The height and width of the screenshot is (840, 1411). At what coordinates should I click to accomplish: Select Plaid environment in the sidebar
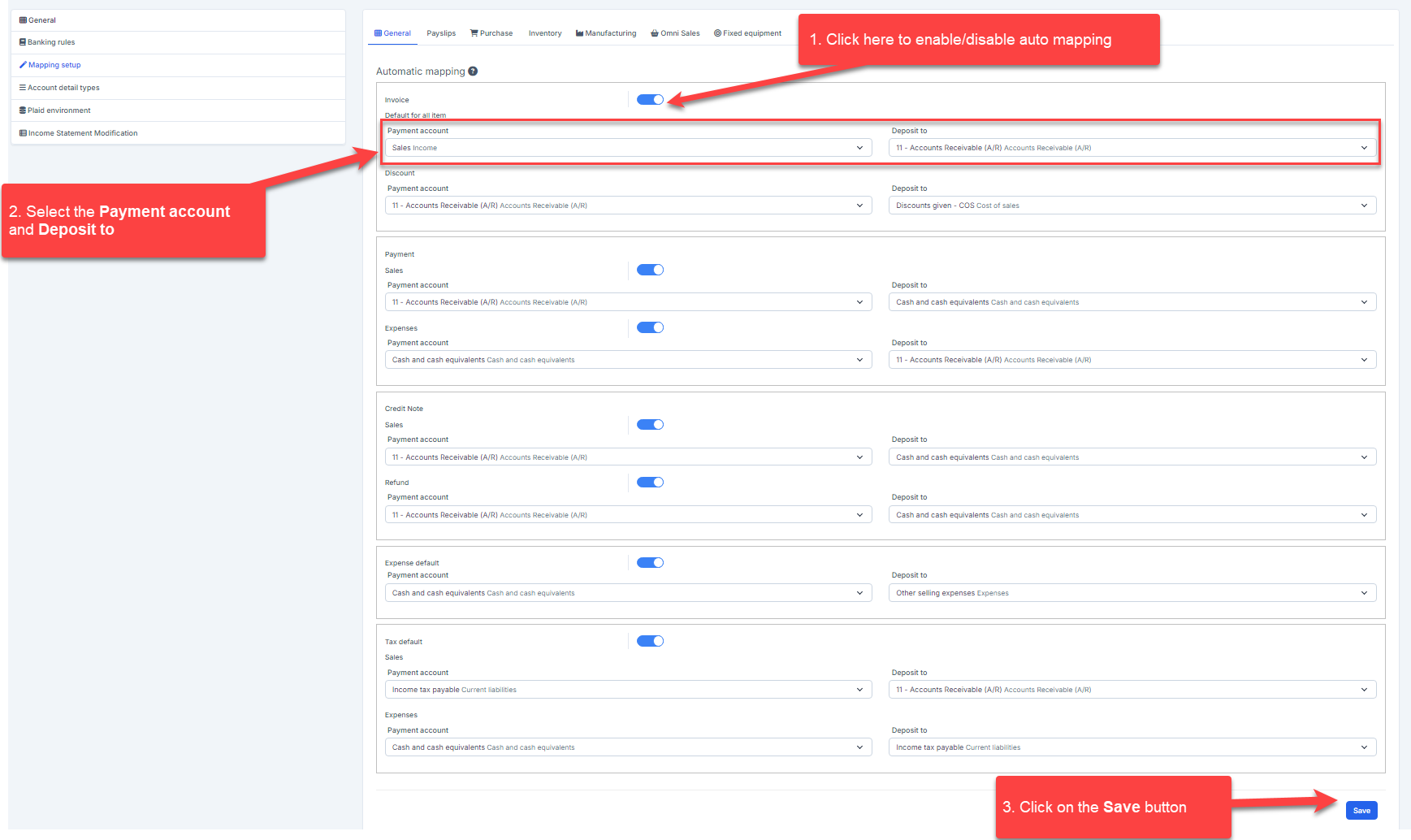58,110
